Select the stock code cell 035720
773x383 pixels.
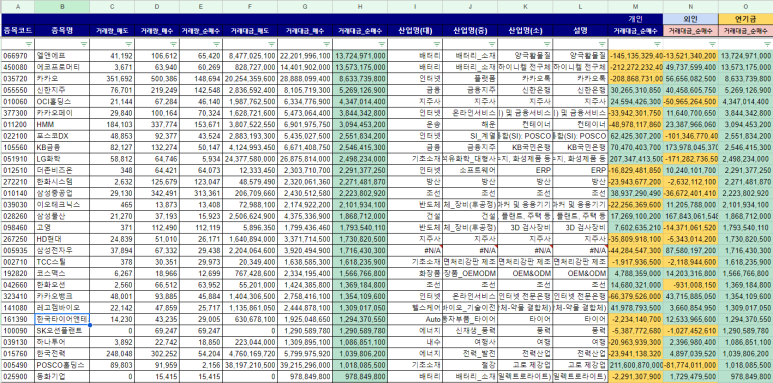[x=18, y=78]
